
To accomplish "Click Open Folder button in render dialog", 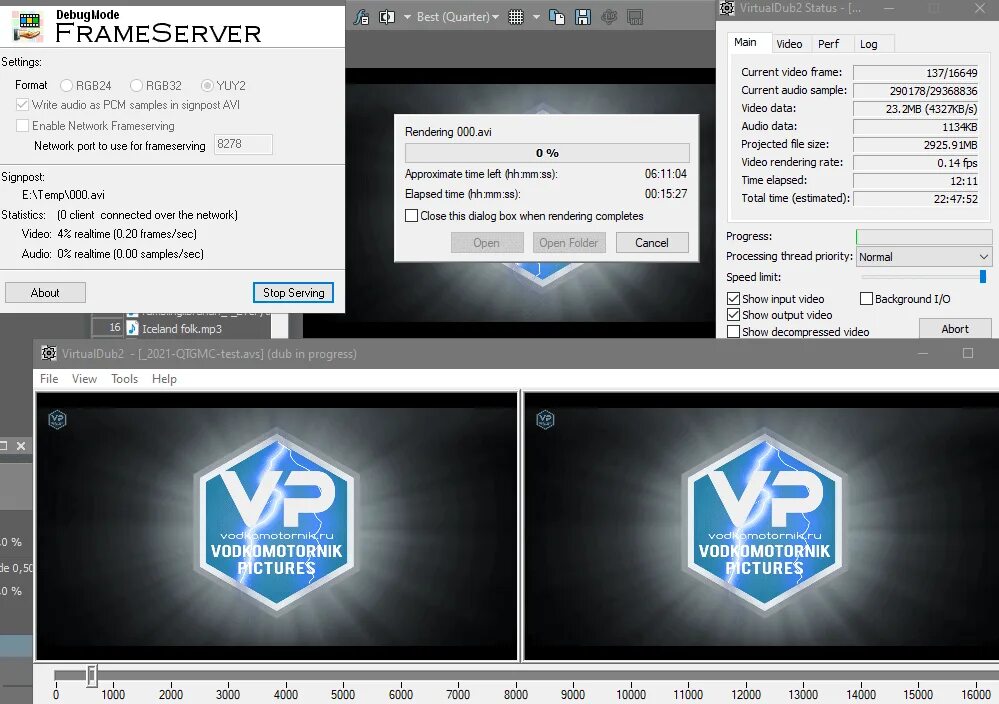I will click(569, 243).
